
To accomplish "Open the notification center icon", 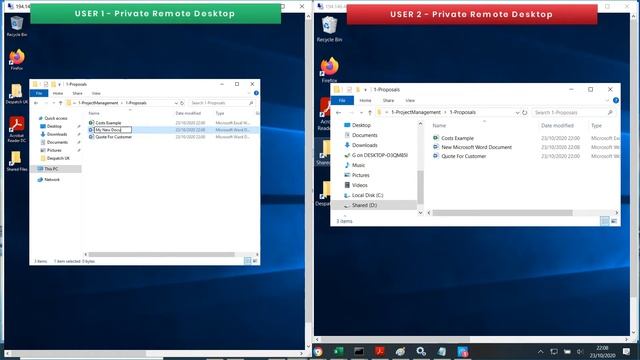I will [x=627, y=351].
